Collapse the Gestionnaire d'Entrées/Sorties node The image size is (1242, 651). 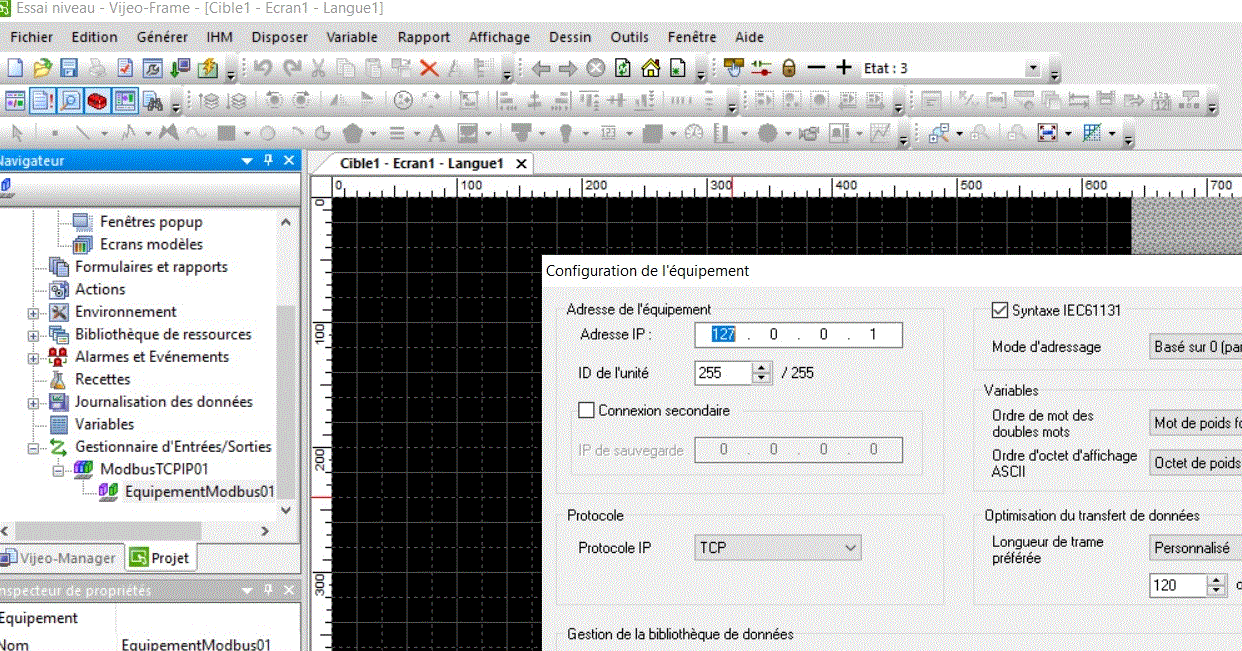[x=33, y=447]
